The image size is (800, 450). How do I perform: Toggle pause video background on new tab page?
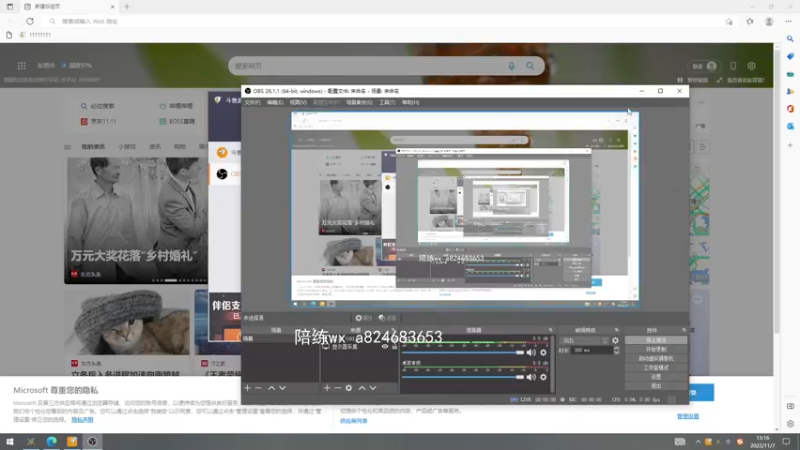click(x=692, y=80)
